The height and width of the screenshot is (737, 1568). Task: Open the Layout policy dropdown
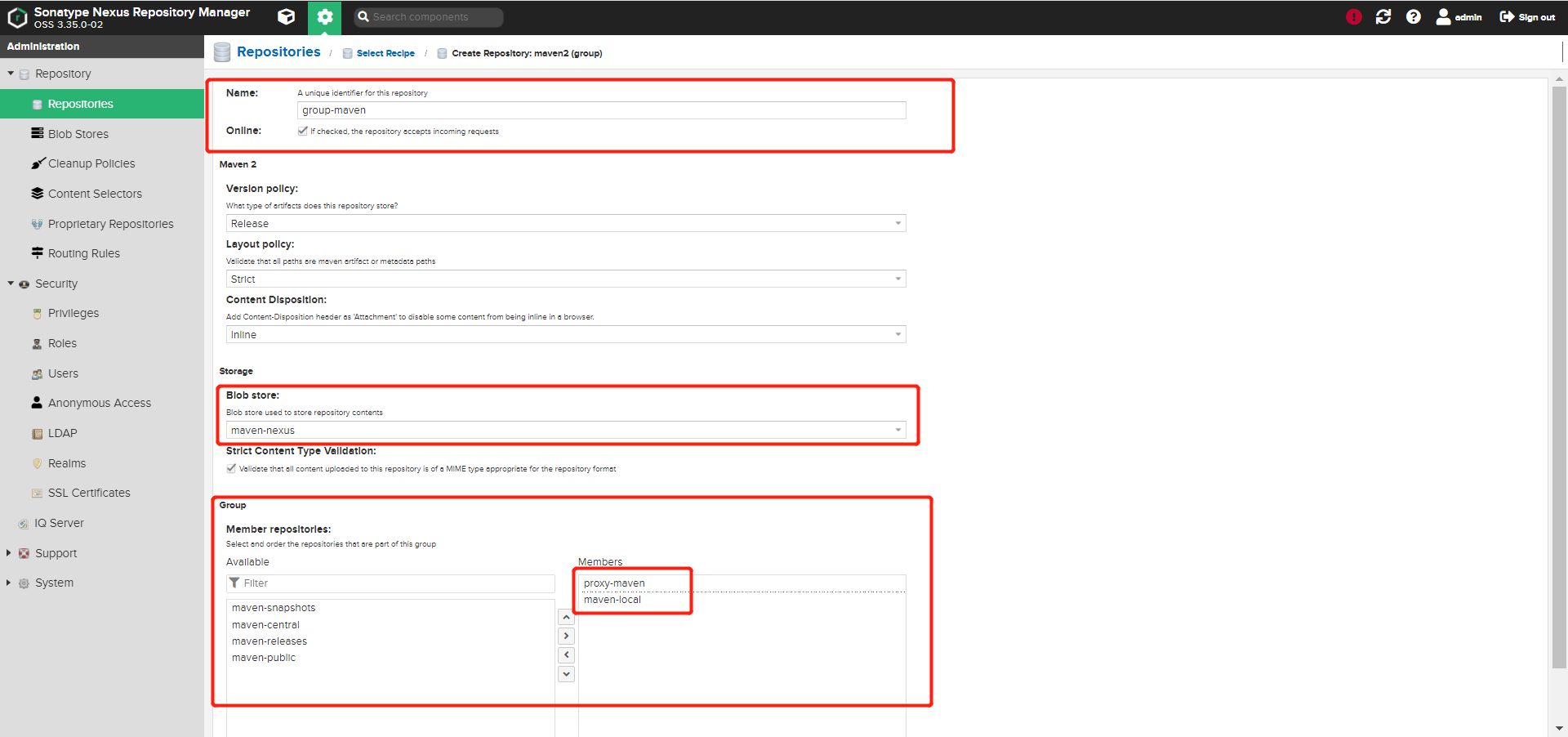566,279
